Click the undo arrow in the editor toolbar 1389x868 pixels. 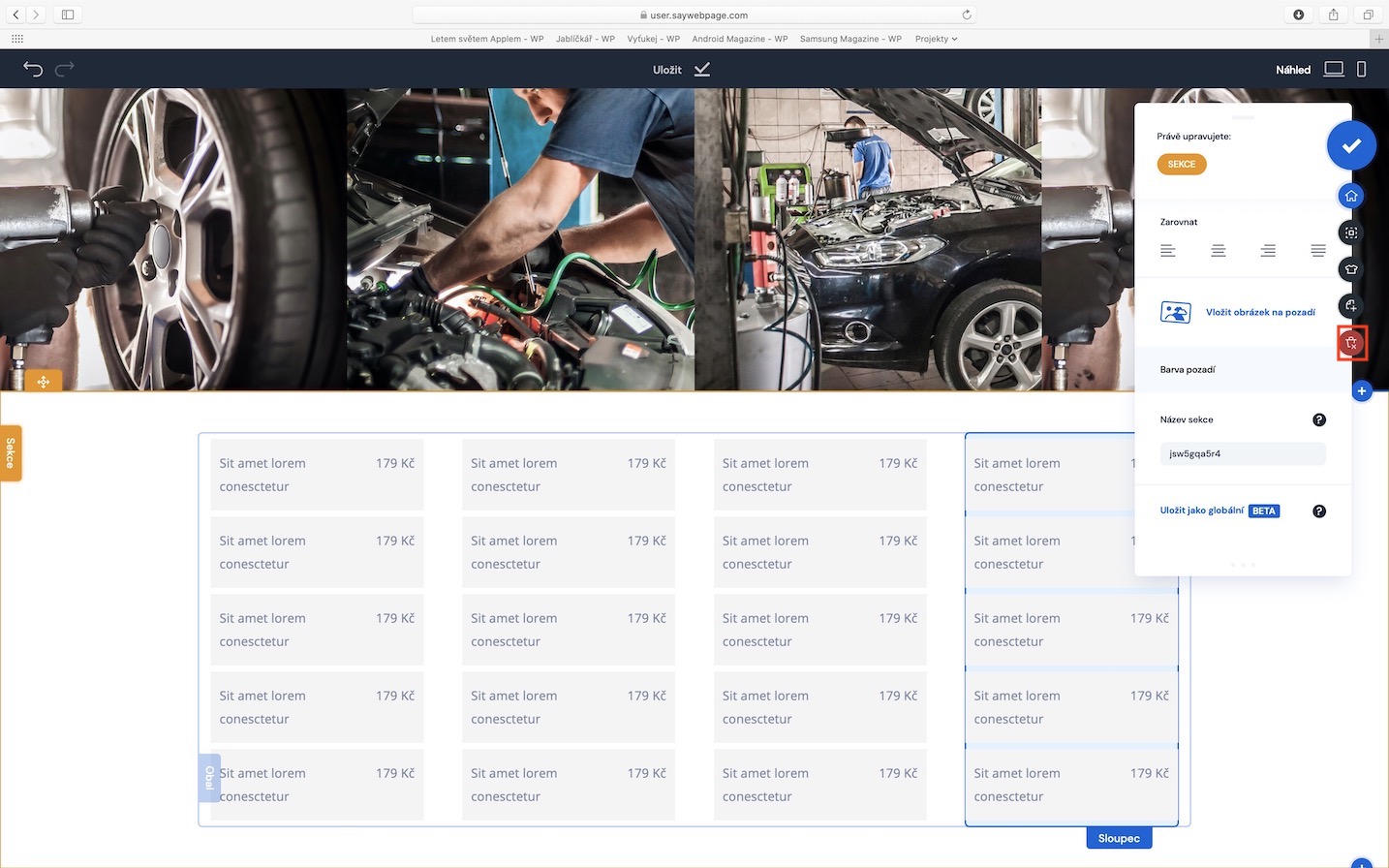(x=33, y=69)
